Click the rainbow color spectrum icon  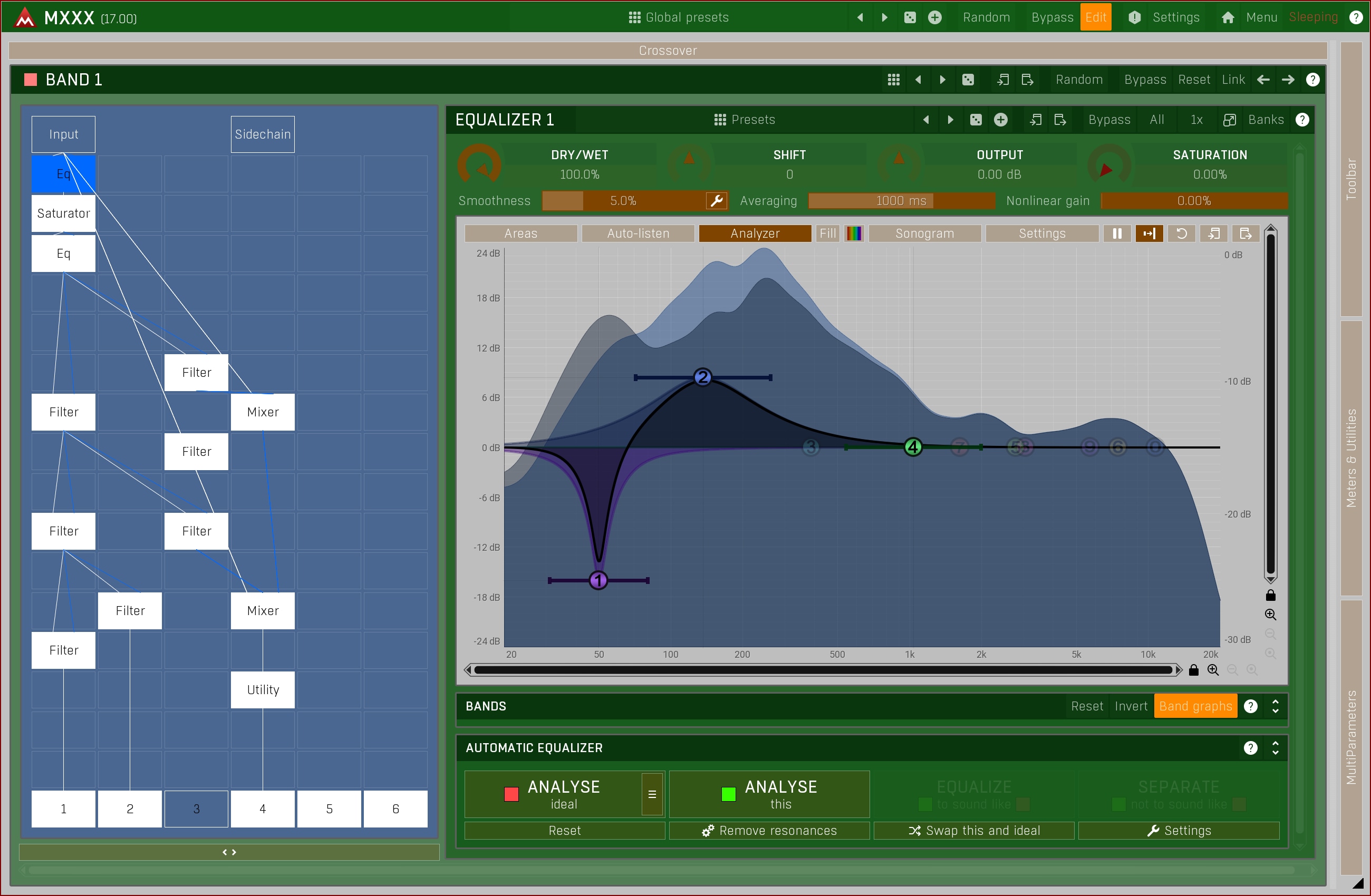[853, 233]
